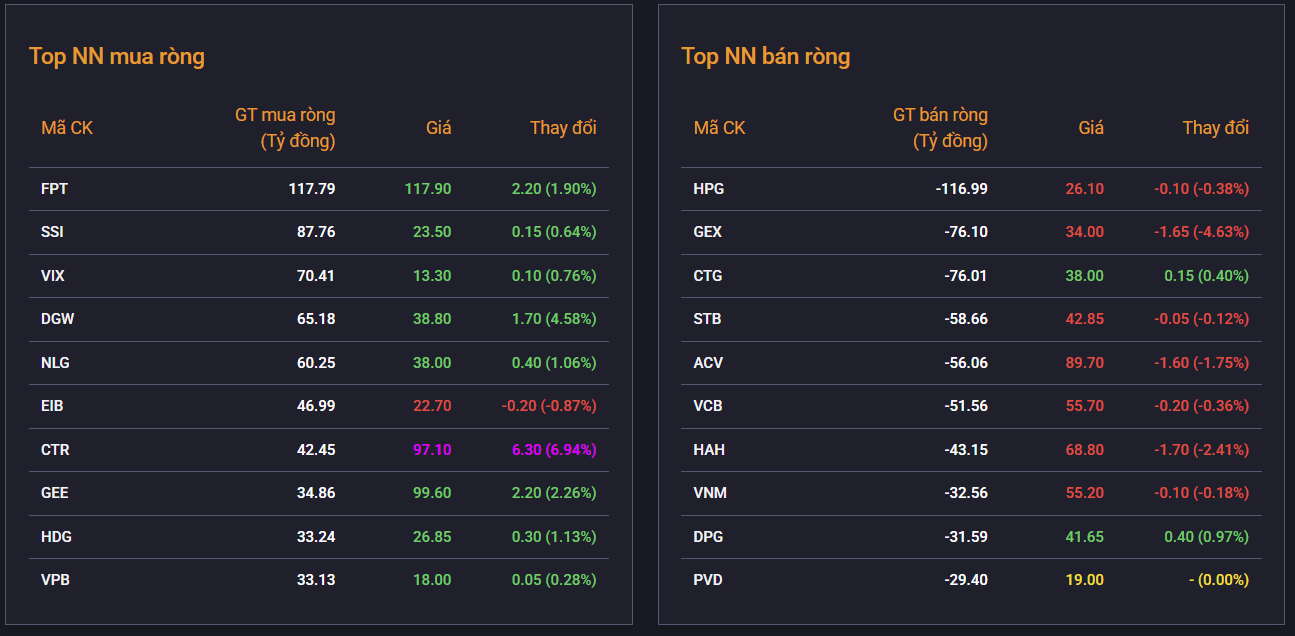Select VIX's change "0.10 (0.76%)"
The image size is (1295, 636).
[x=554, y=275]
